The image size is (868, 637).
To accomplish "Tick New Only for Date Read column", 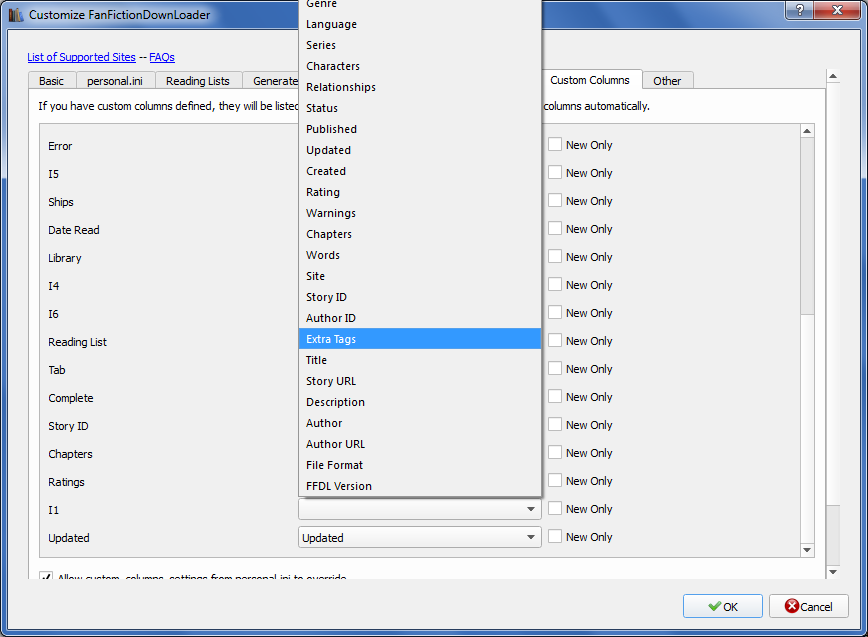I will point(555,229).
